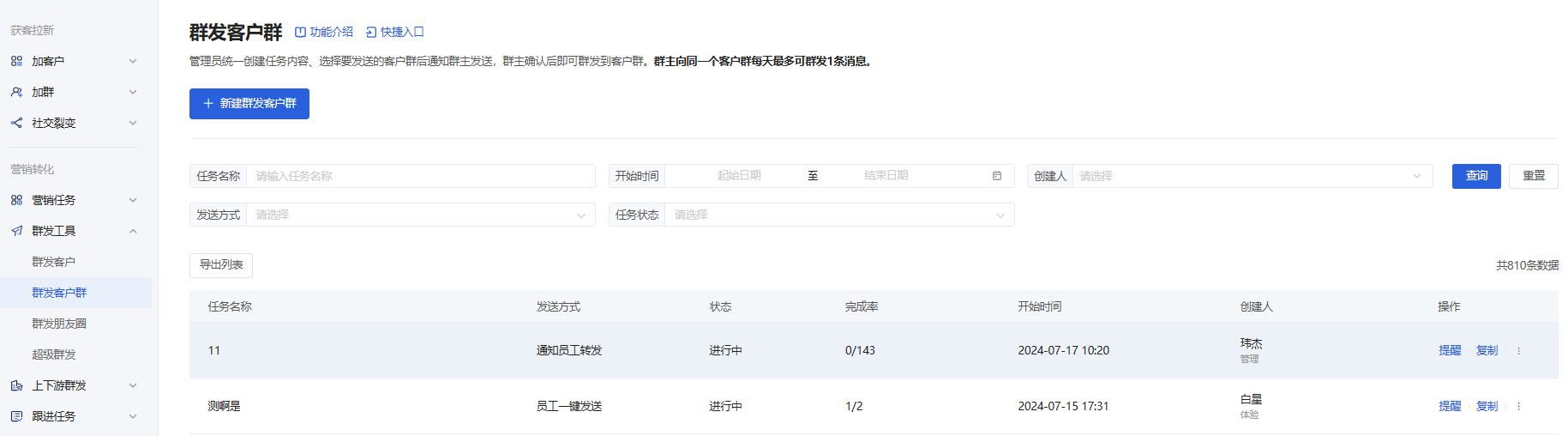Click the 跟进任务 sidebar icon
Screen dimensions: 1568x436
coord(16,416)
